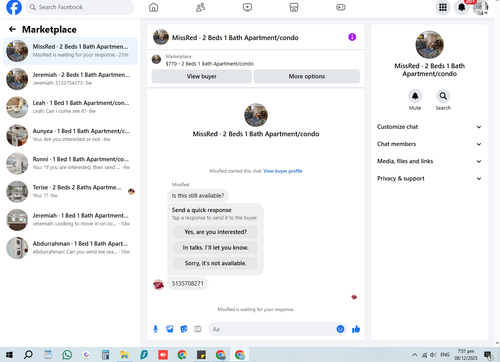Viewport: 500px width, 362px height.
Task: Click the seen indicator avatar
Action: pos(354,297)
